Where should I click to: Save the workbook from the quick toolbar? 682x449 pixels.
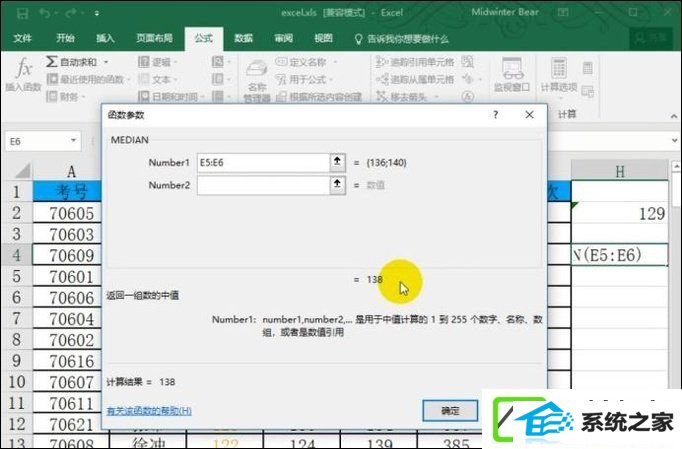tap(23, 13)
